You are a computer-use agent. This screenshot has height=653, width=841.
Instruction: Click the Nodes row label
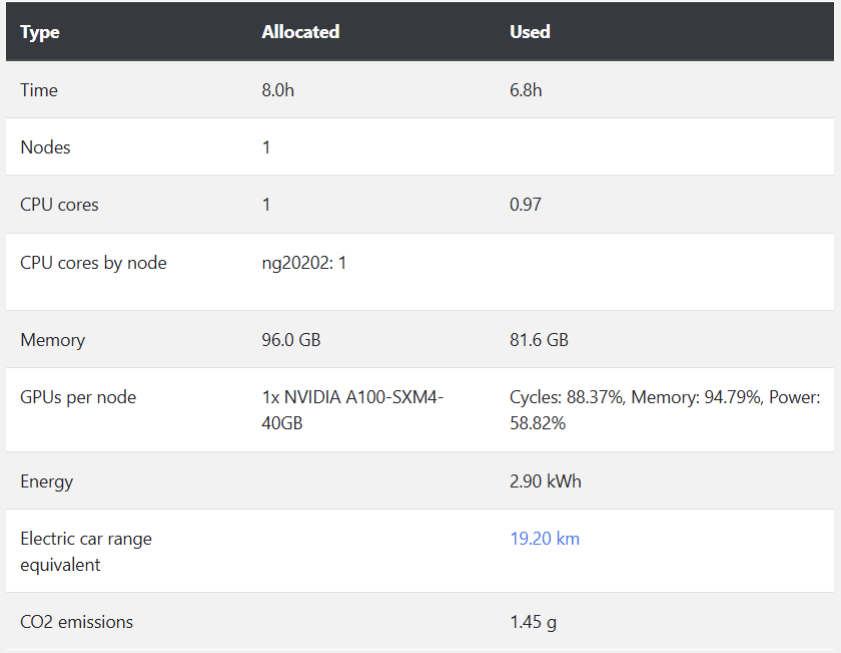tap(45, 148)
